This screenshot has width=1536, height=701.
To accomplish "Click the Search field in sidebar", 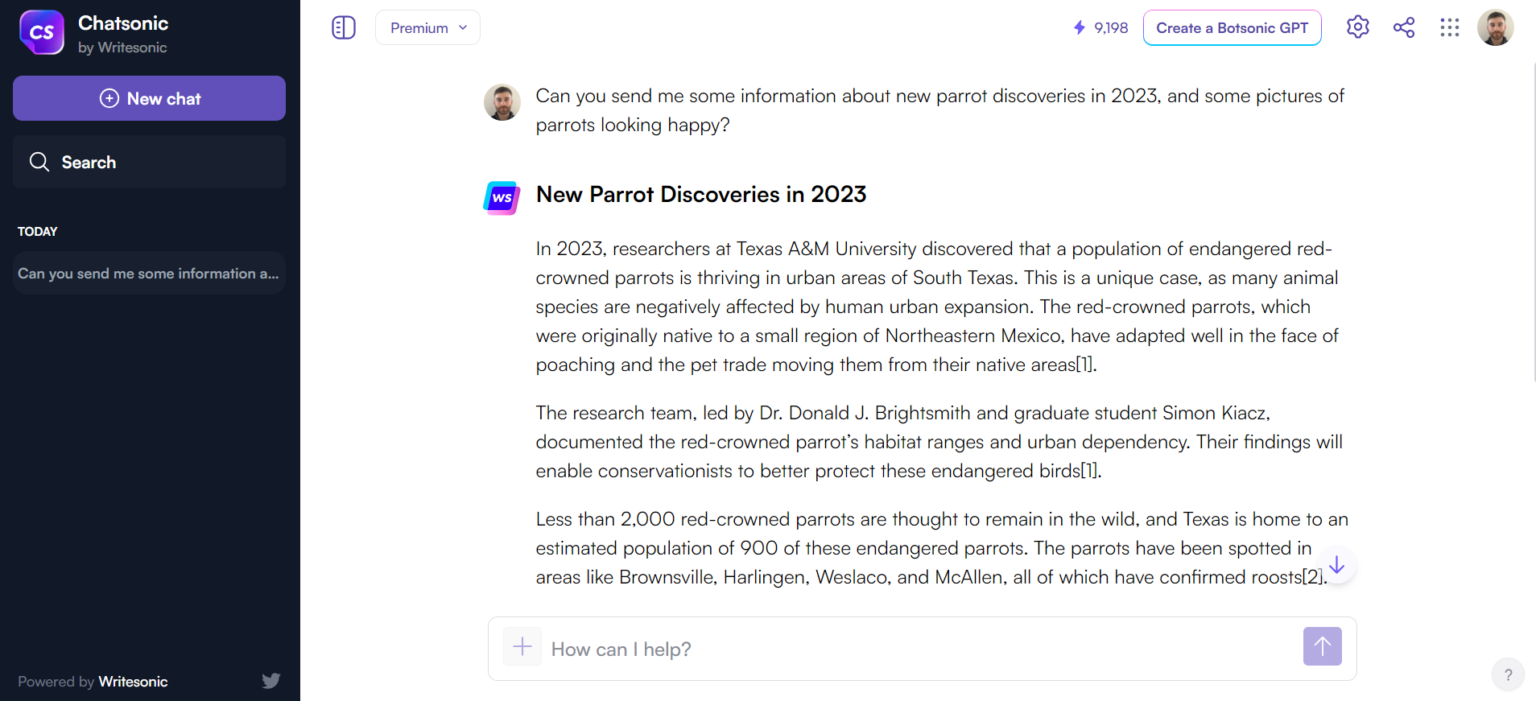I will [149, 162].
